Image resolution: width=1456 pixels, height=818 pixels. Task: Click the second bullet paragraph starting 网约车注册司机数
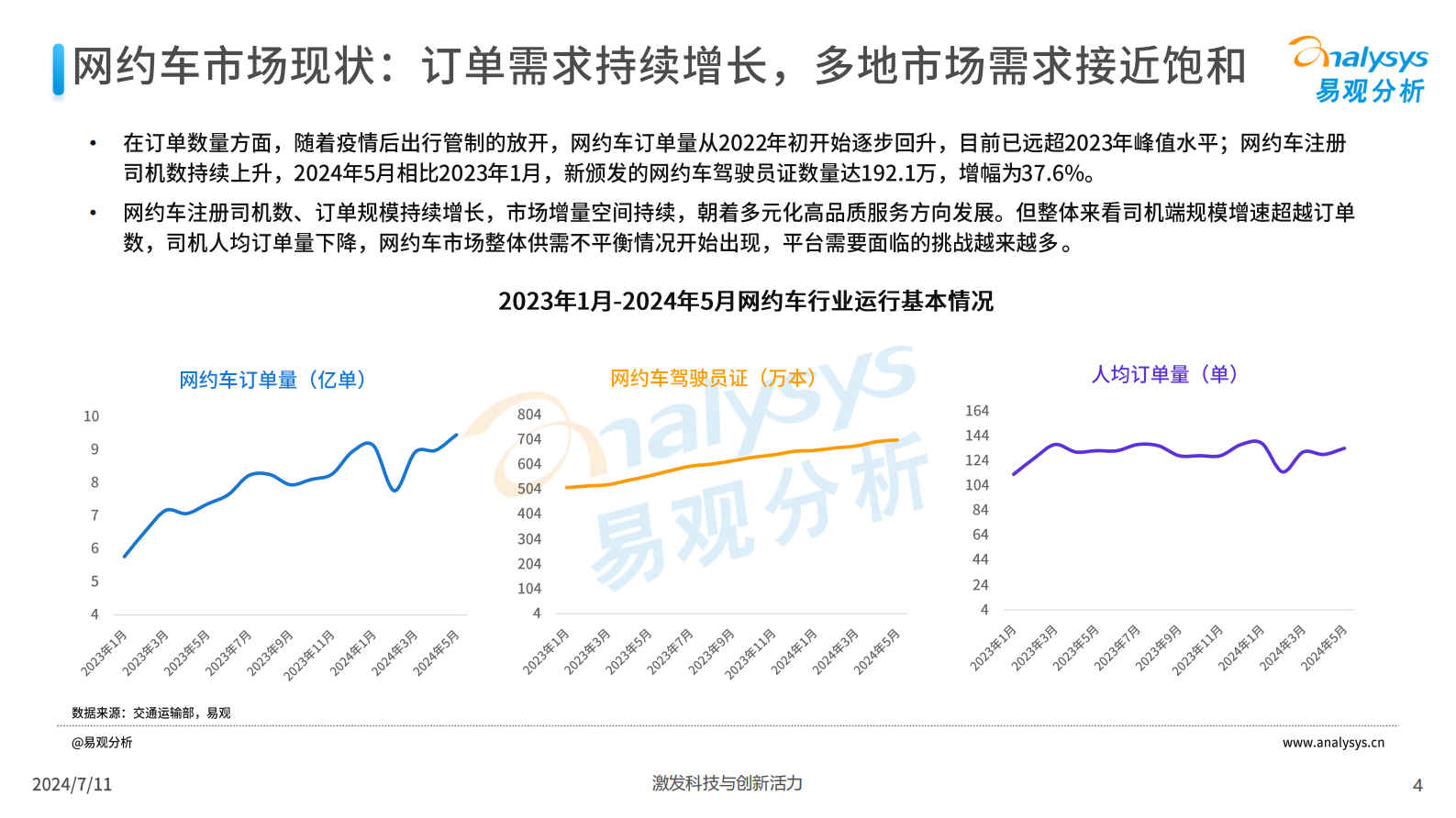(x=739, y=227)
